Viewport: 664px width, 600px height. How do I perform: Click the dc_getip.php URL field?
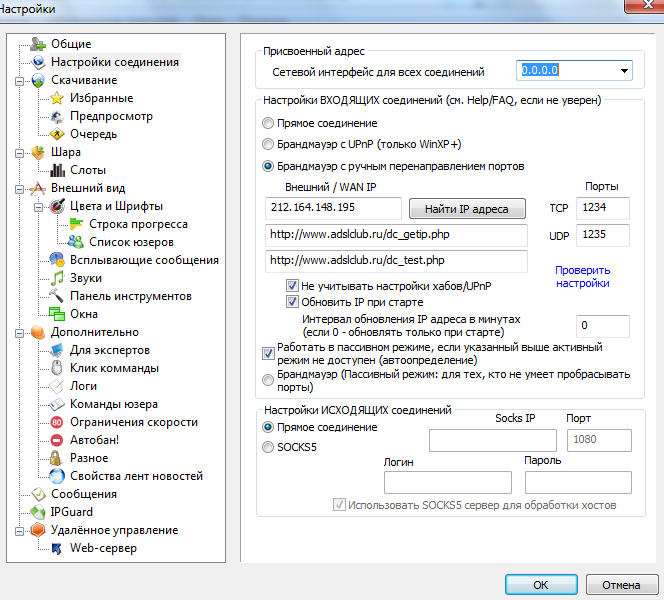click(396, 235)
